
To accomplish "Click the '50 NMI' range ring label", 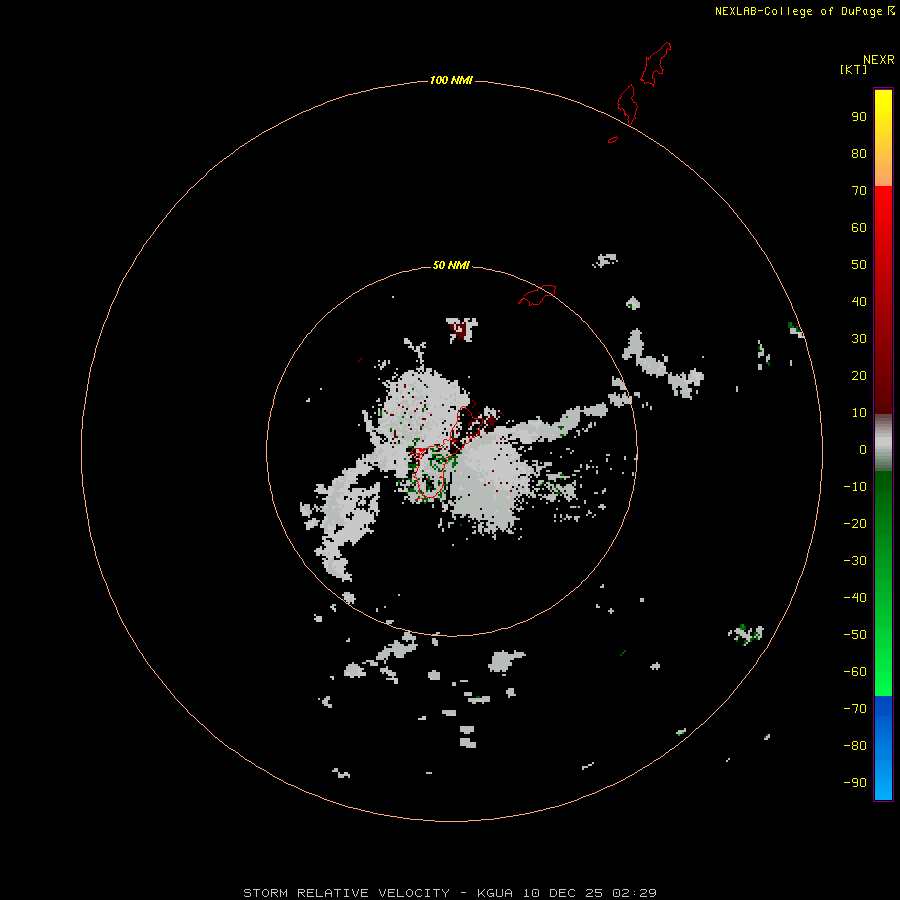I will [x=451, y=265].
